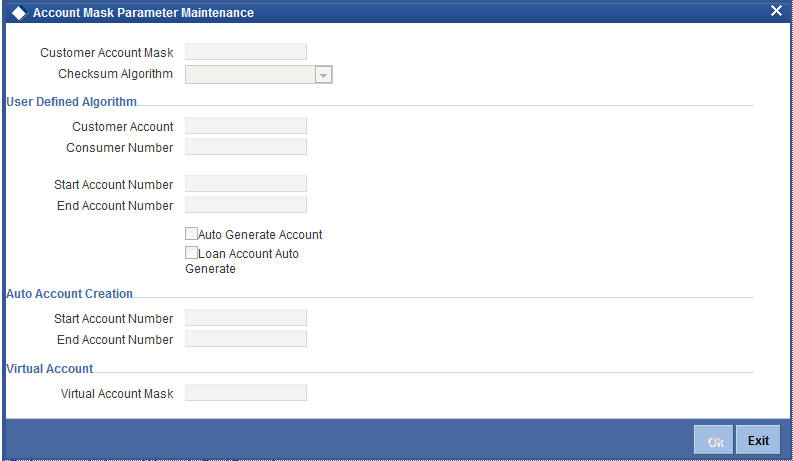Click the Exit button
Image resolution: width=793 pixels, height=461 pixels.
pyautogui.click(x=758, y=440)
